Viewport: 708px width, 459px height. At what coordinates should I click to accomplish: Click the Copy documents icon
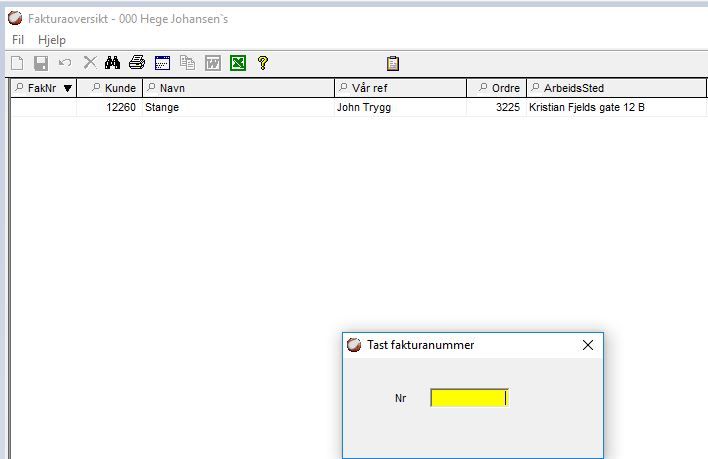(x=187, y=63)
